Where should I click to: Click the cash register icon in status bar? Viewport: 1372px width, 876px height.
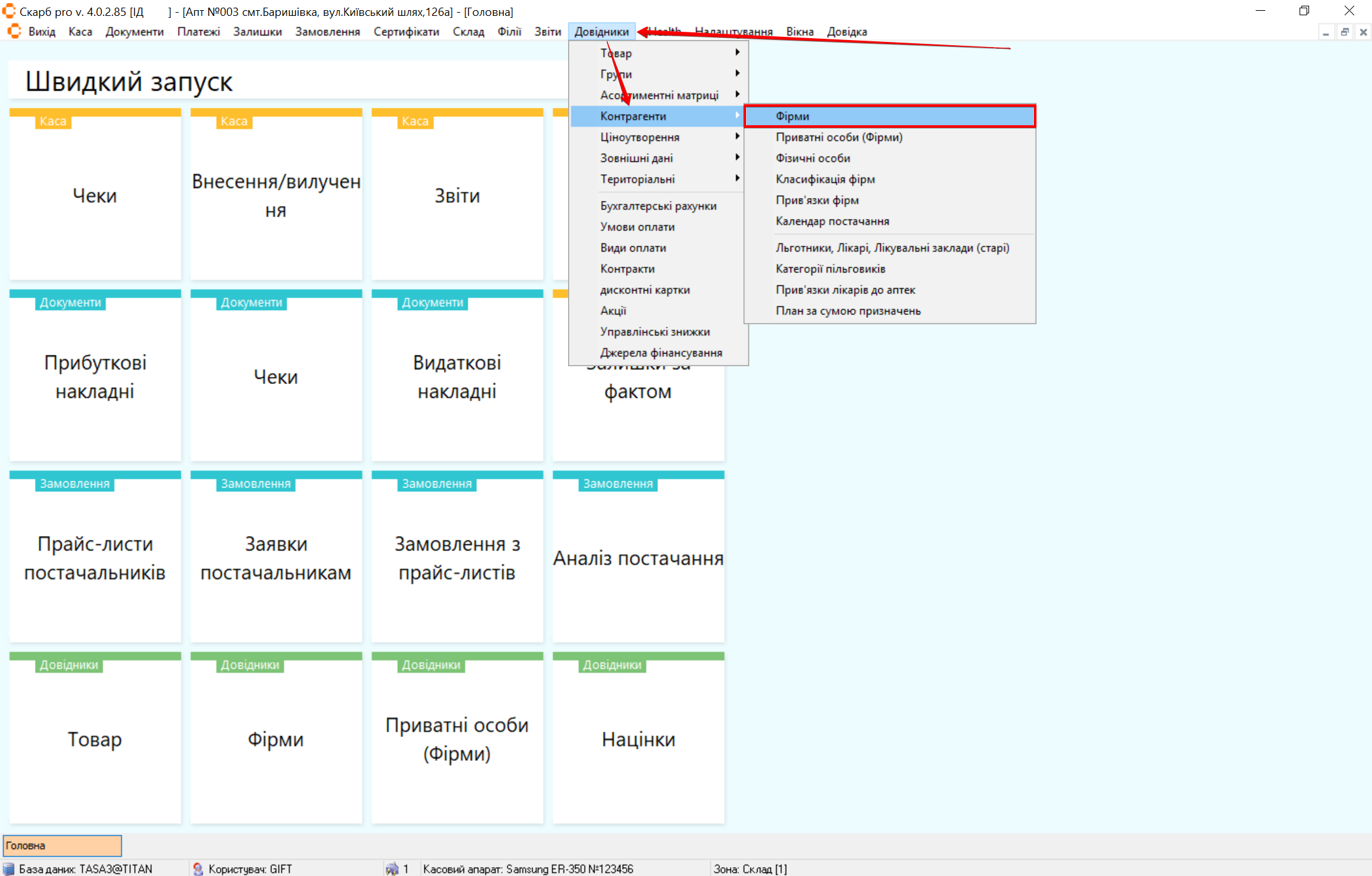(392, 869)
